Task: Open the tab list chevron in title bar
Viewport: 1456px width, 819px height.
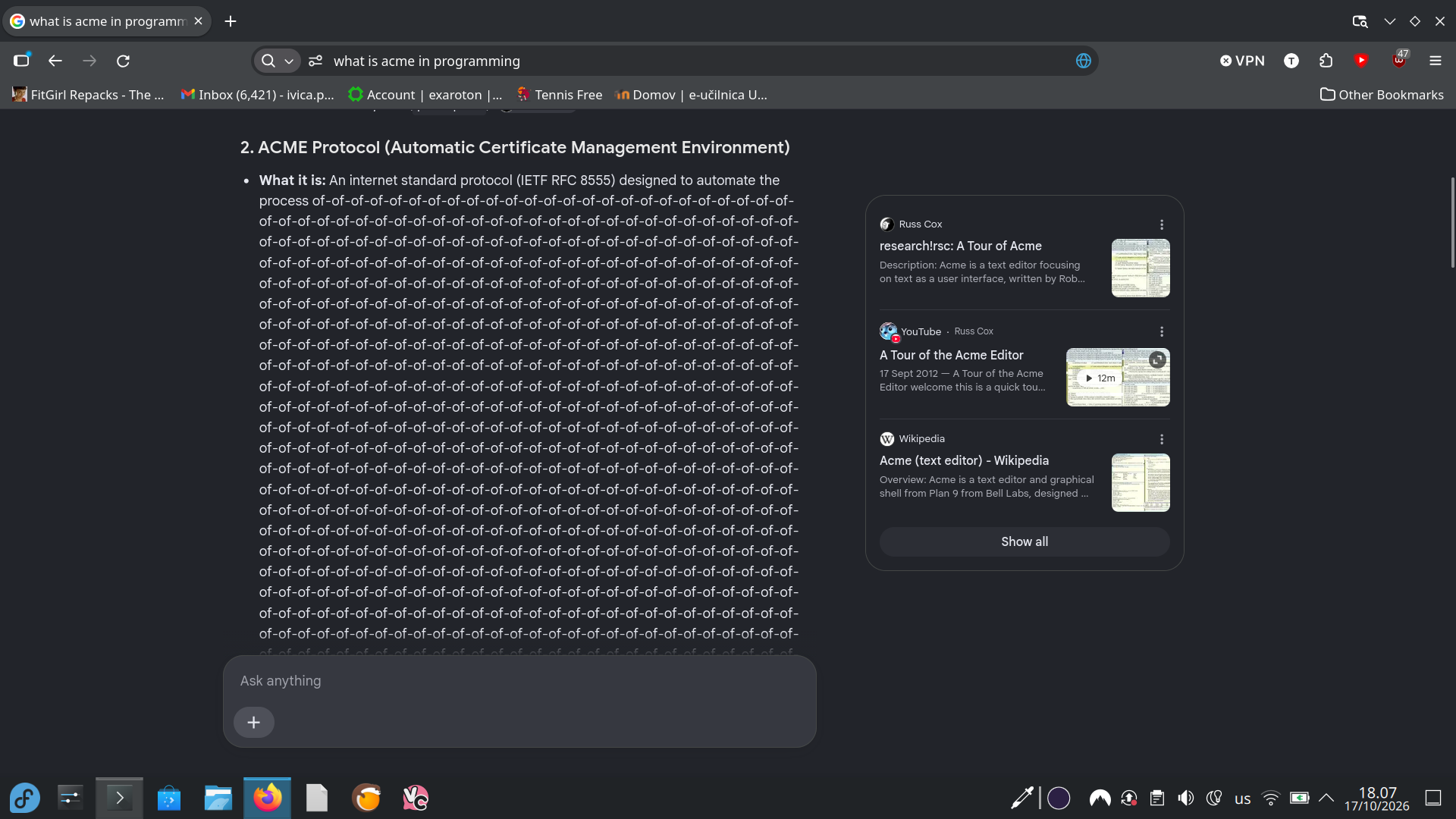Action: 1389,21
